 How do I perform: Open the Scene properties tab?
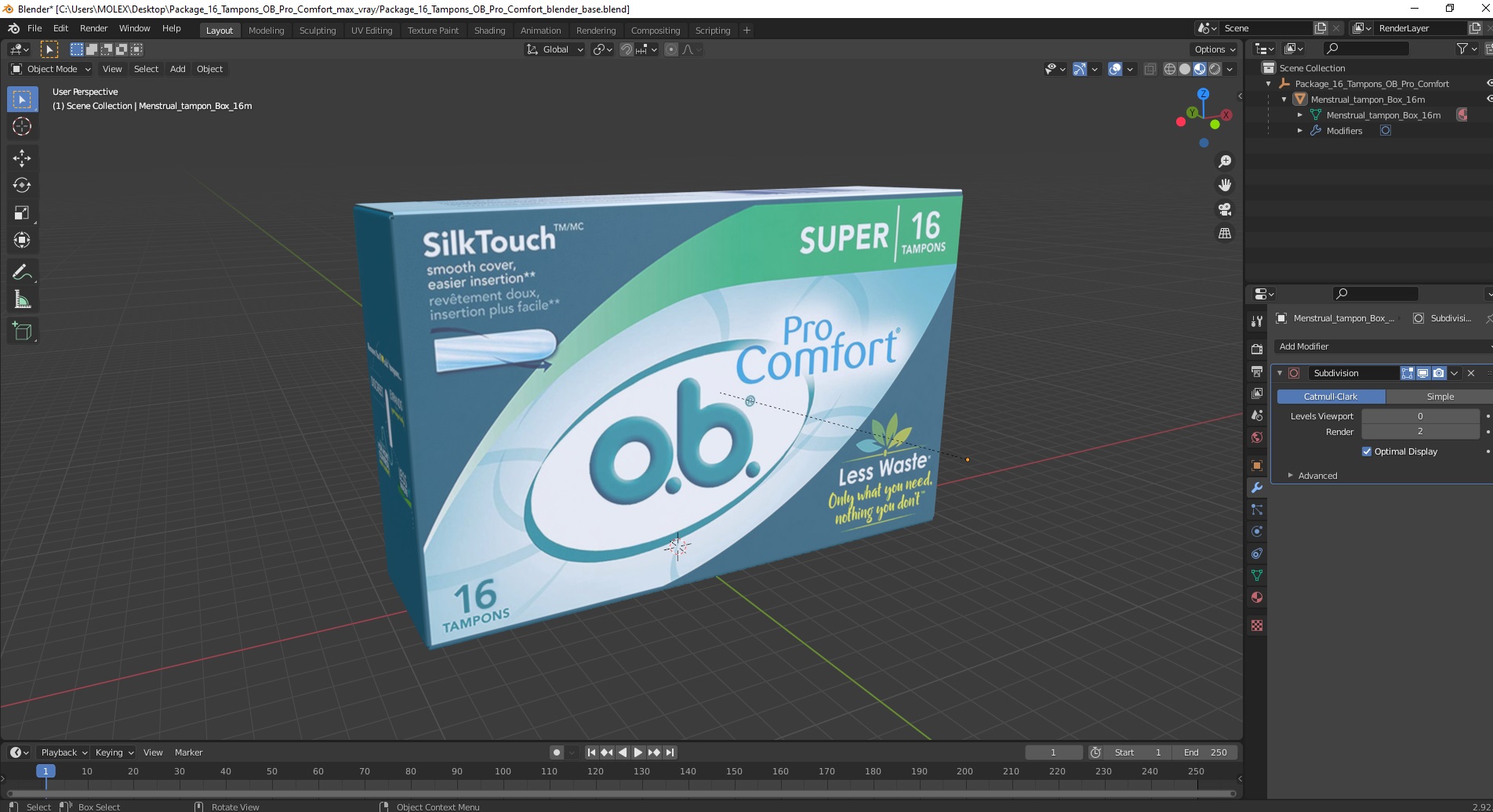coord(1257,415)
